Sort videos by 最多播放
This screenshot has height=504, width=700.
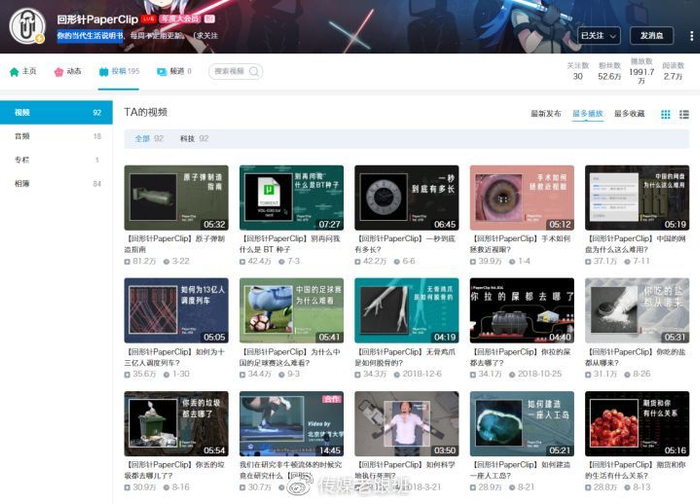[587, 114]
